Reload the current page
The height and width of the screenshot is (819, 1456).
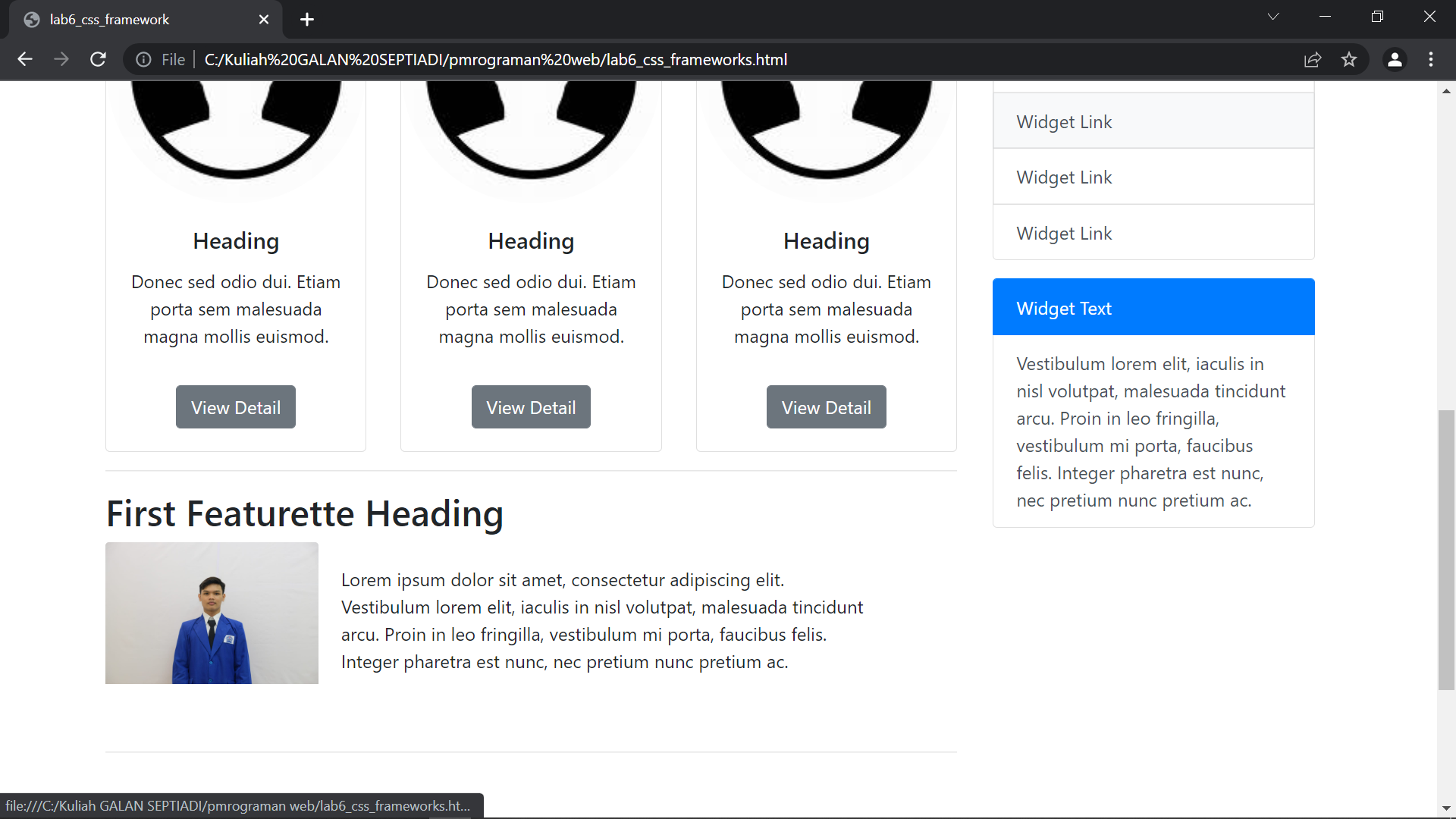pos(98,59)
